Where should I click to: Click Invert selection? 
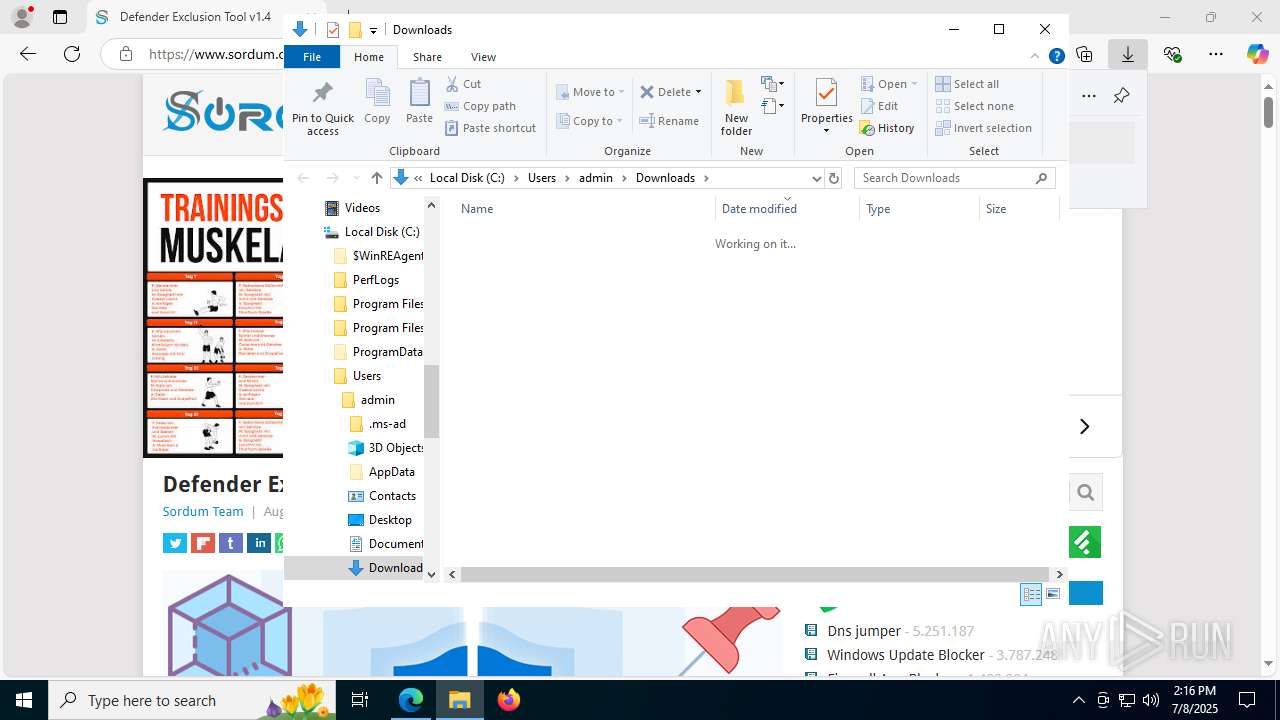pyautogui.click(x=984, y=128)
